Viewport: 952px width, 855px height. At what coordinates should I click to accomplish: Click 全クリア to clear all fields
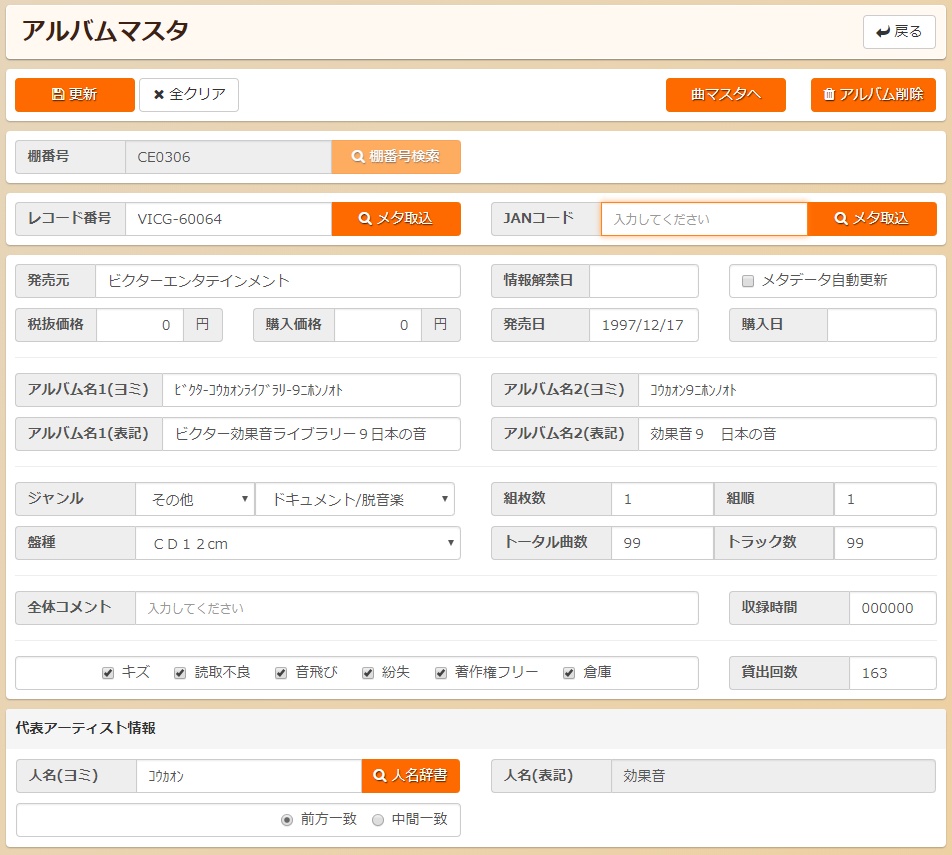coord(189,95)
